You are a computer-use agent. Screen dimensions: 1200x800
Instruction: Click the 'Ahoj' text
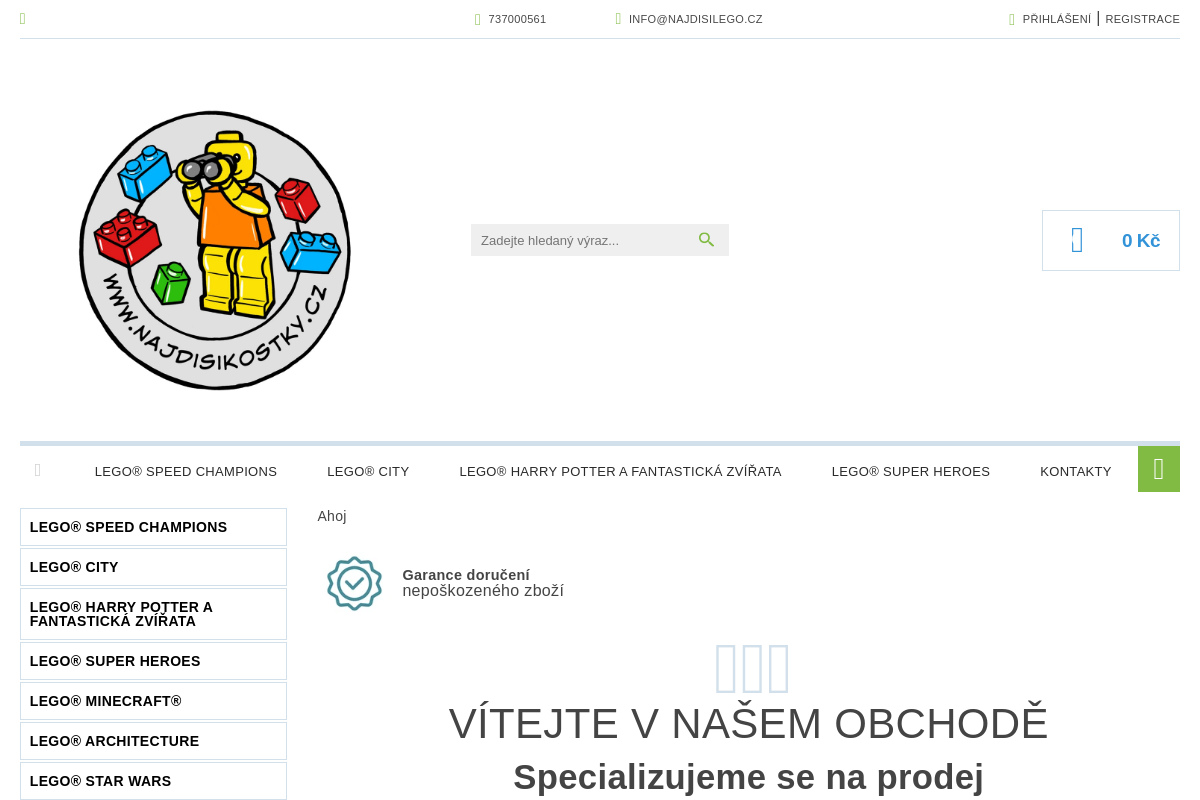click(x=332, y=516)
